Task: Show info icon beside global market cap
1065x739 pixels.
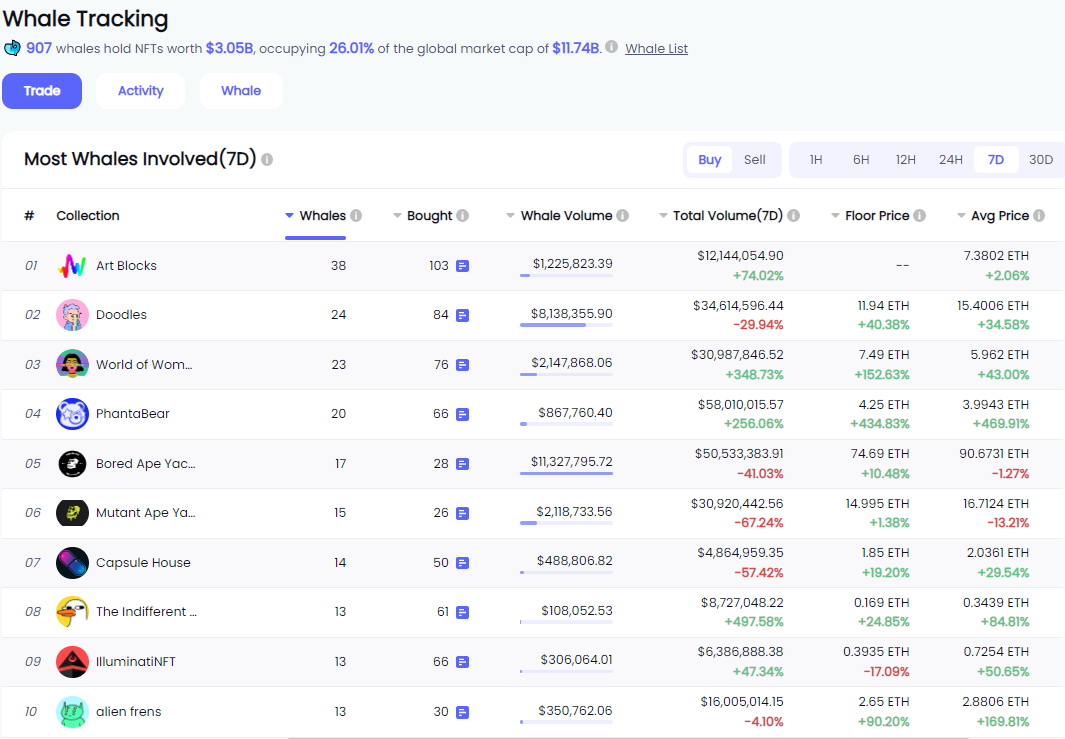Action: [611, 47]
